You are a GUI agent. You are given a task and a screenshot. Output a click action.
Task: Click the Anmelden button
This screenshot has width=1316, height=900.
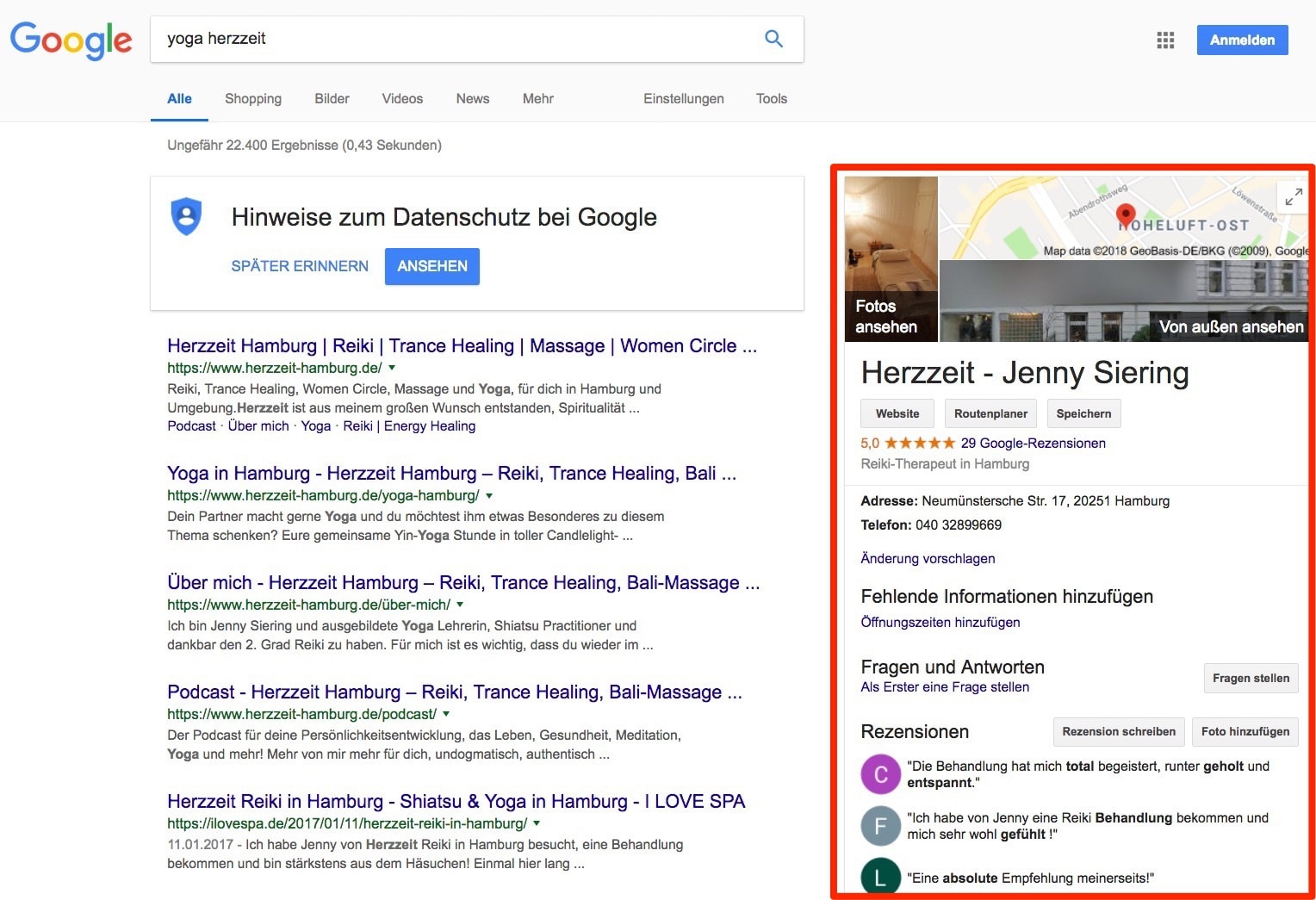pyautogui.click(x=1242, y=40)
